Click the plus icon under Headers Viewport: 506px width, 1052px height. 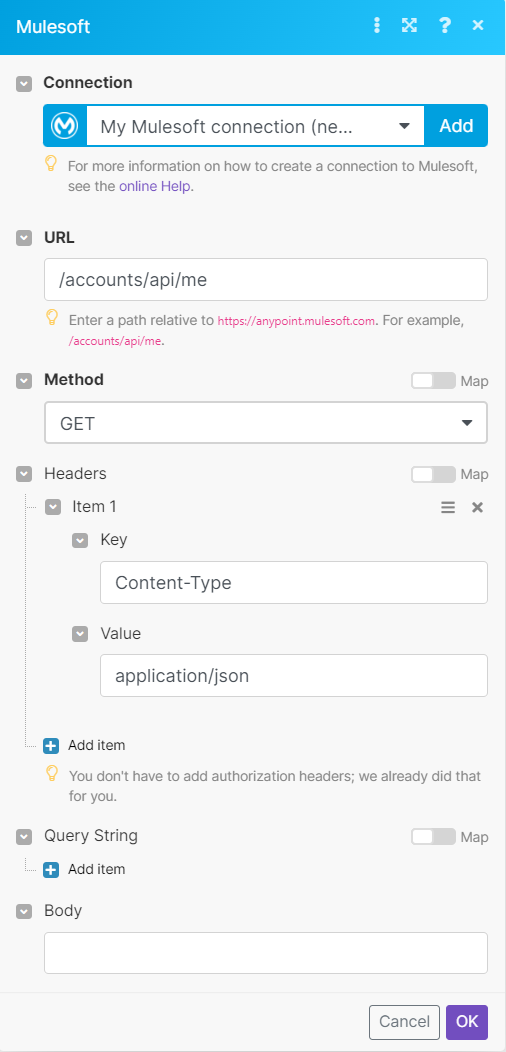tap(51, 745)
